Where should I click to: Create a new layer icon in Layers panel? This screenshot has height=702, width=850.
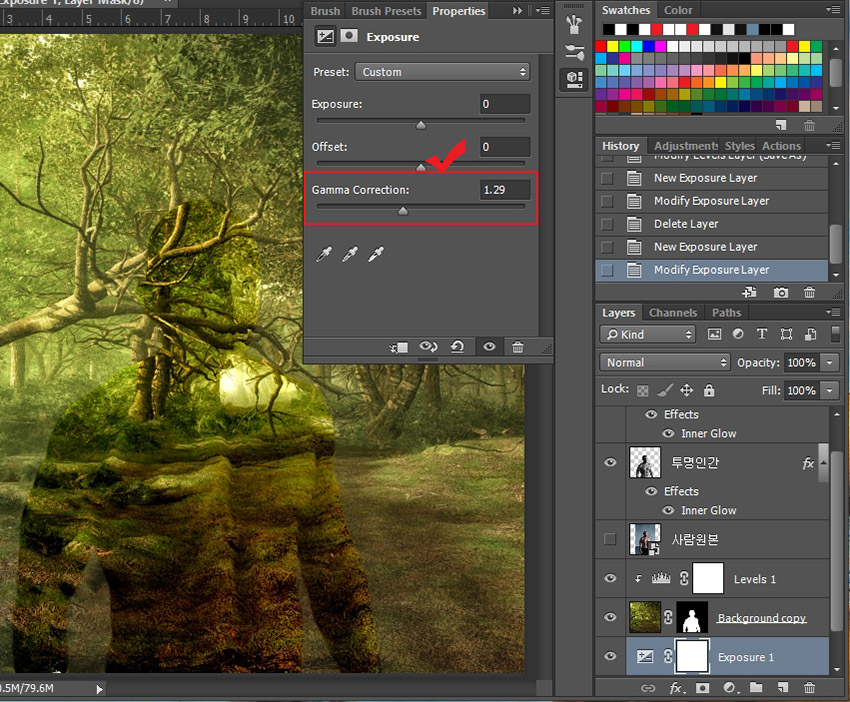[782, 687]
